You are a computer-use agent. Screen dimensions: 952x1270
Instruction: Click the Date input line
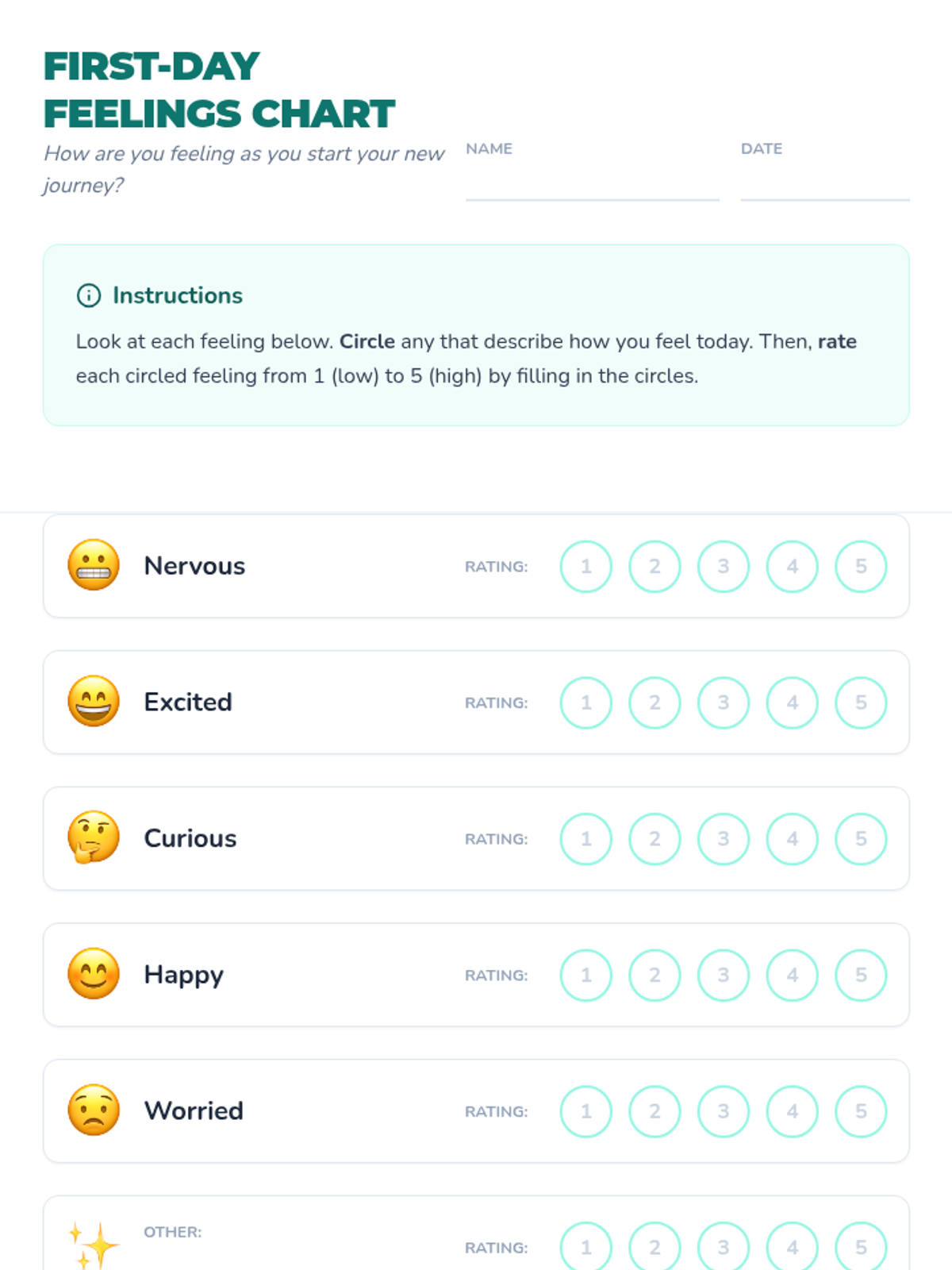825,186
